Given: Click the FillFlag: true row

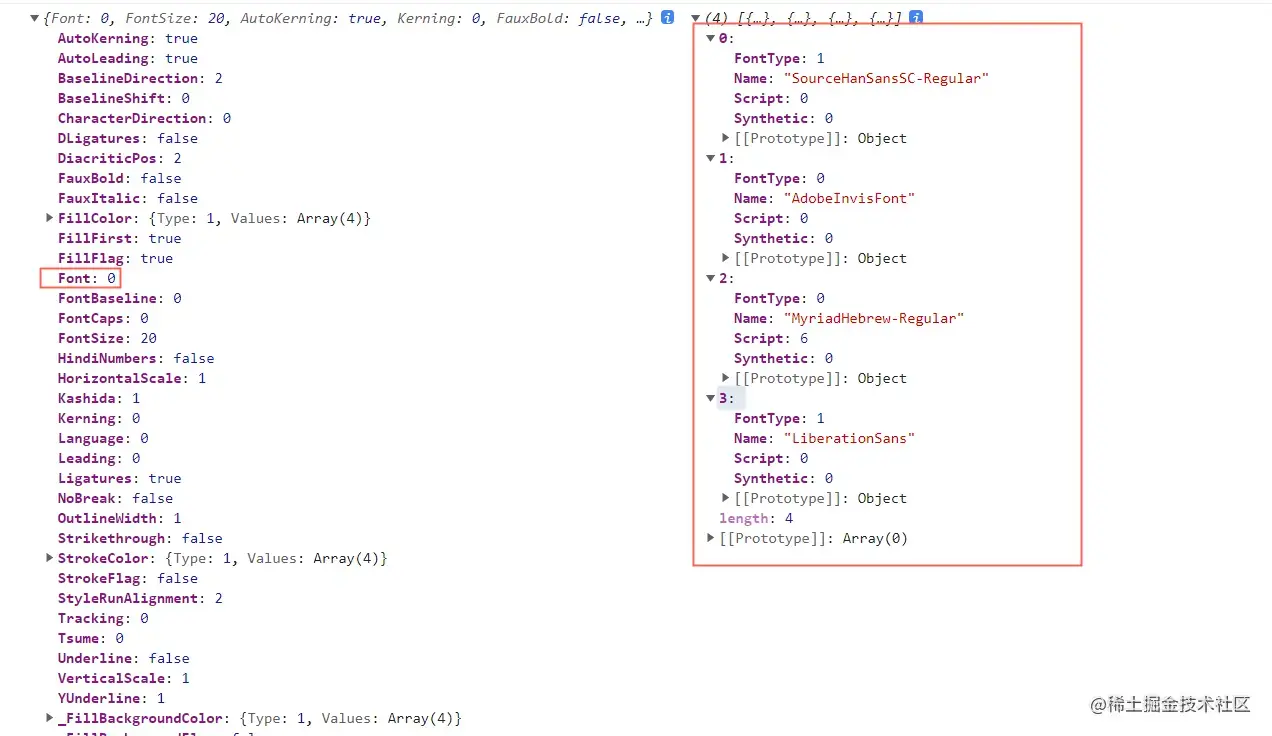Looking at the screenshot, I should pos(115,258).
